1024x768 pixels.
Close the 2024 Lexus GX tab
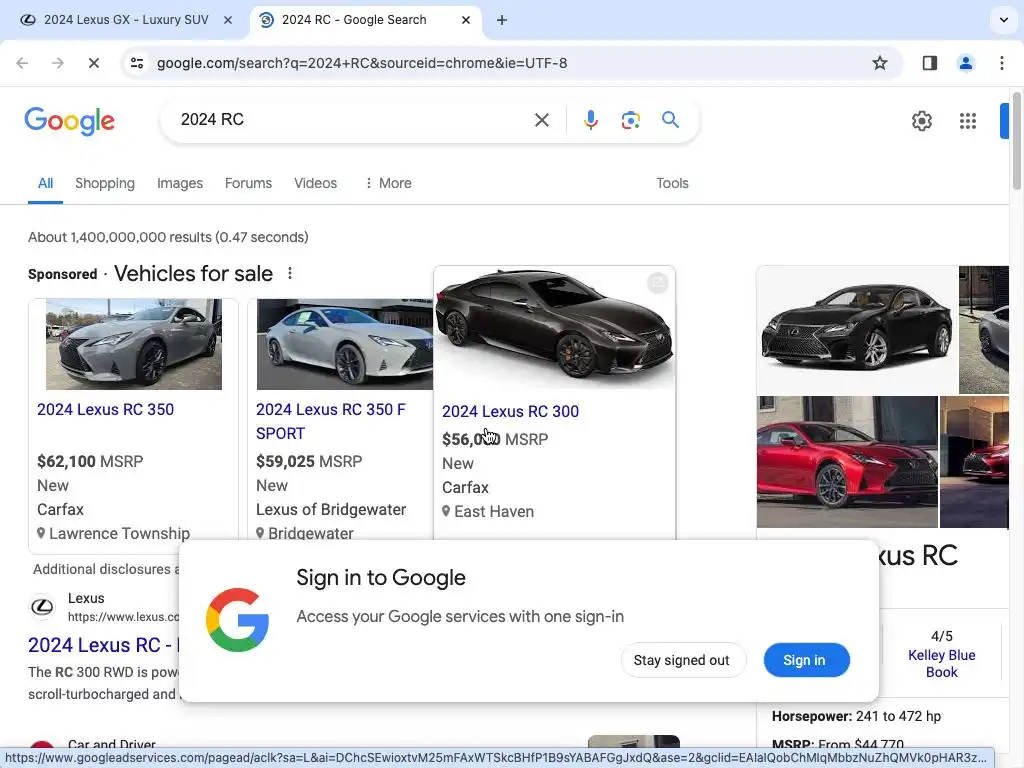tap(228, 20)
